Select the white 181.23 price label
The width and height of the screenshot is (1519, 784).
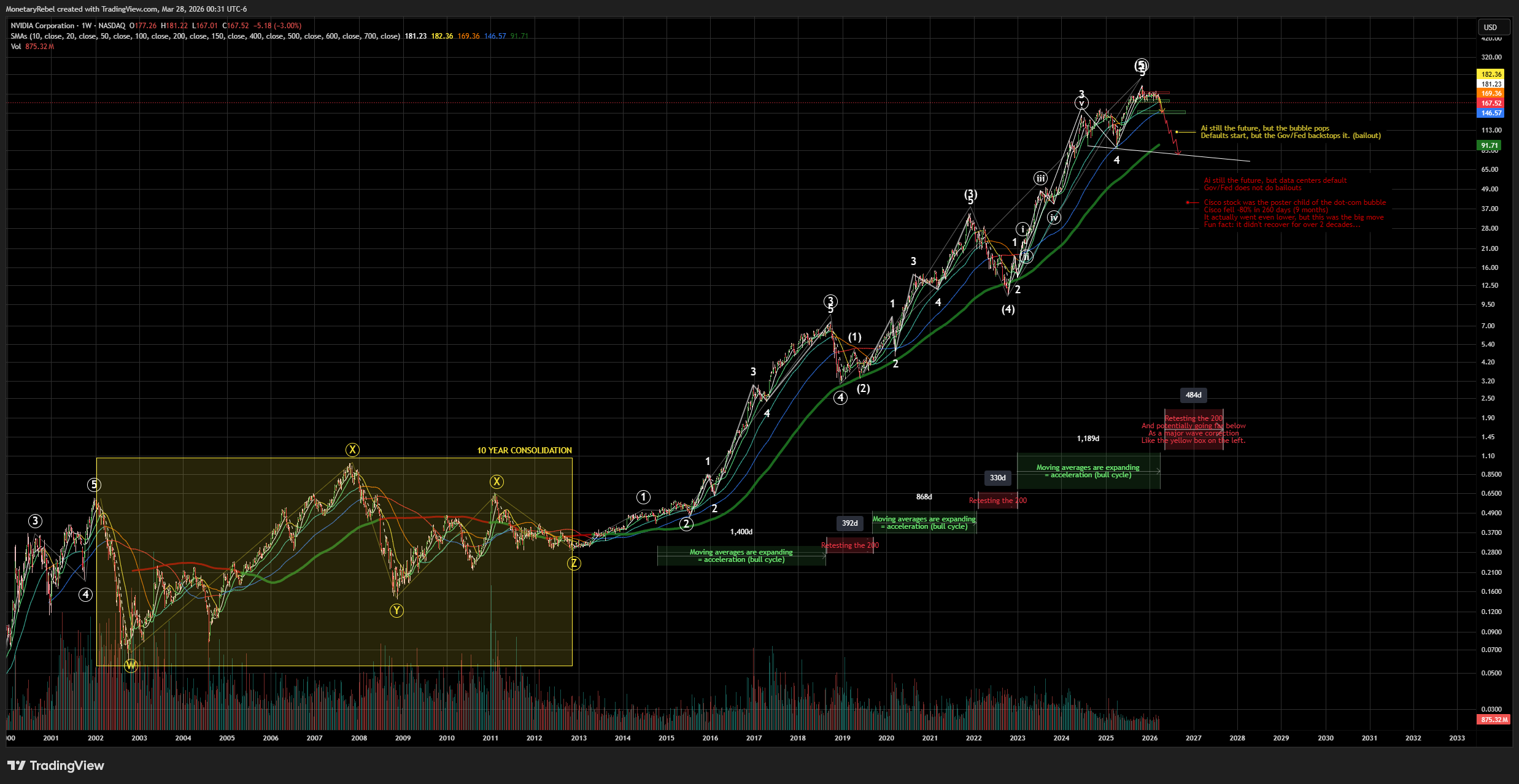(x=1491, y=84)
